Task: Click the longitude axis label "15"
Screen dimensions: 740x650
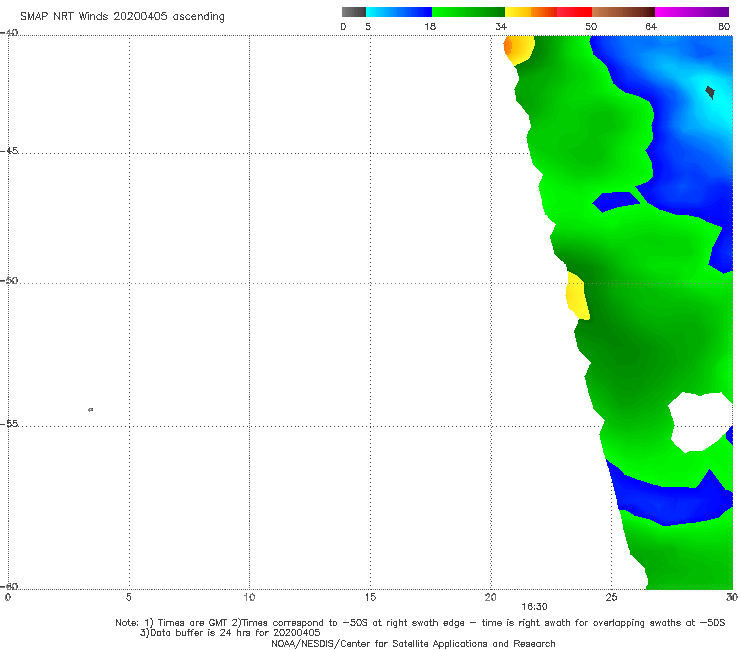Action: pyautogui.click(x=370, y=597)
